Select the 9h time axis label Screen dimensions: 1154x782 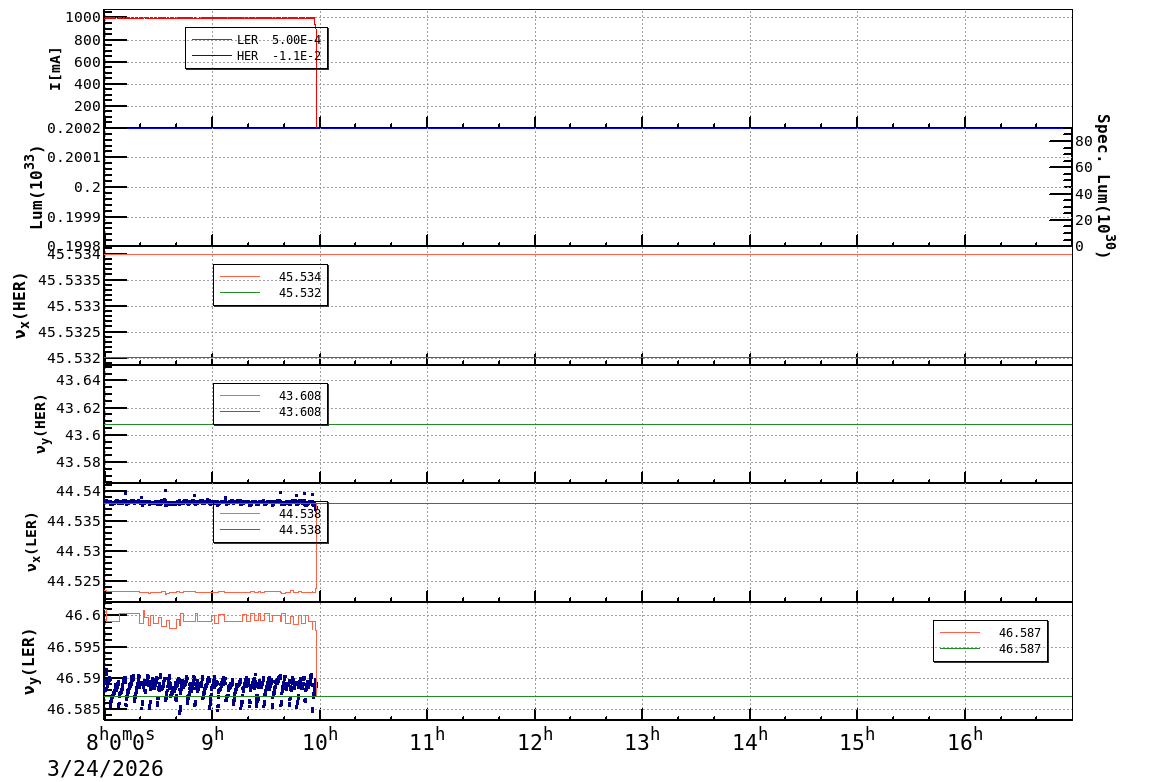(x=212, y=741)
